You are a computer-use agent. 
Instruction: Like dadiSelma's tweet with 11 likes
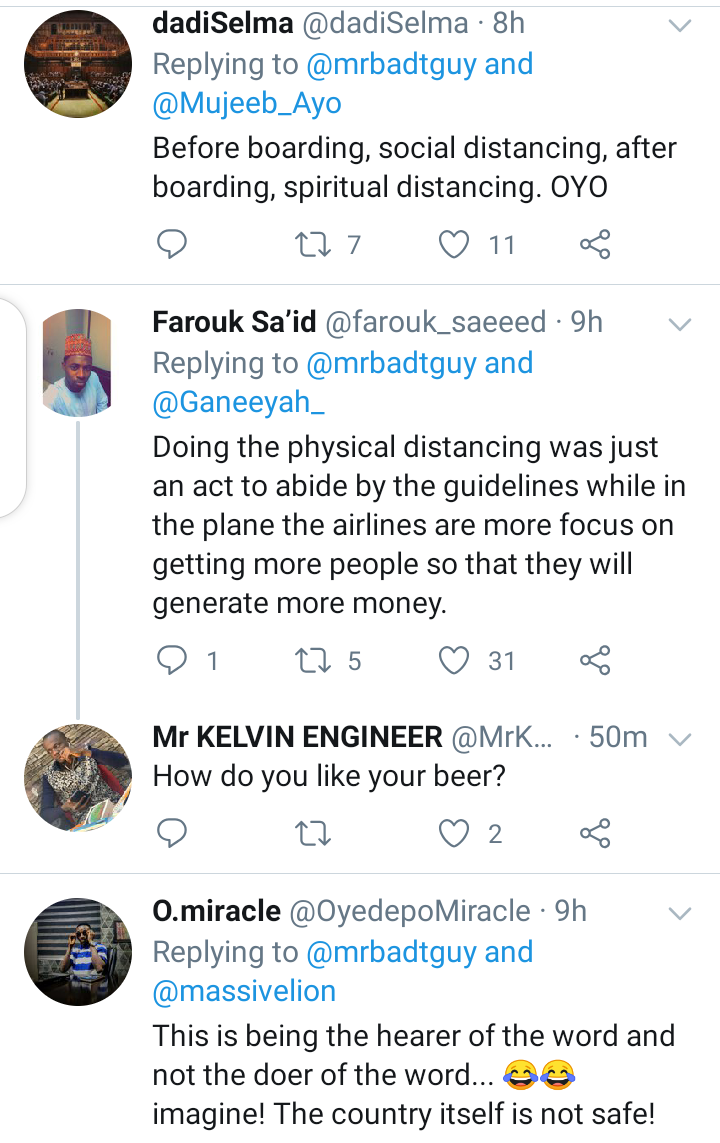point(455,244)
